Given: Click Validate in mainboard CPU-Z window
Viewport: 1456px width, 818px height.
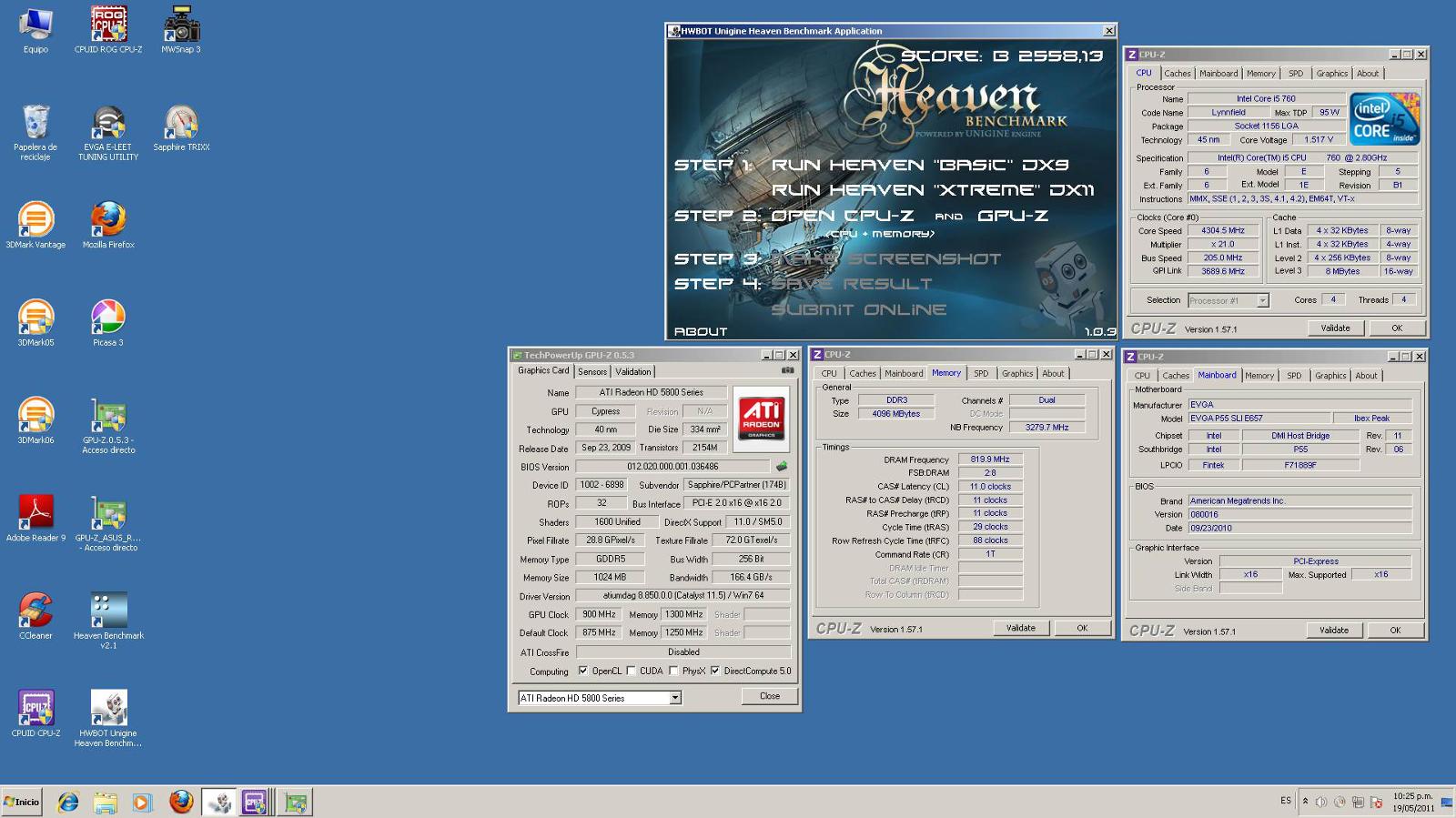Looking at the screenshot, I should tap(1334, 630).
